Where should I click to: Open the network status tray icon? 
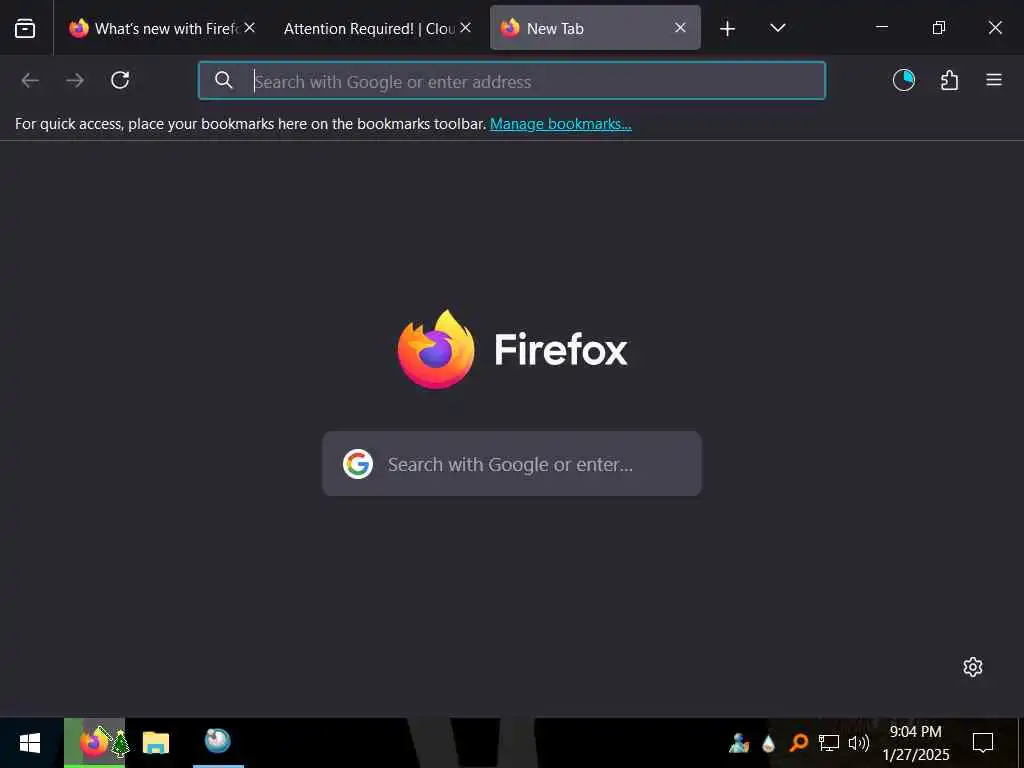829,743
